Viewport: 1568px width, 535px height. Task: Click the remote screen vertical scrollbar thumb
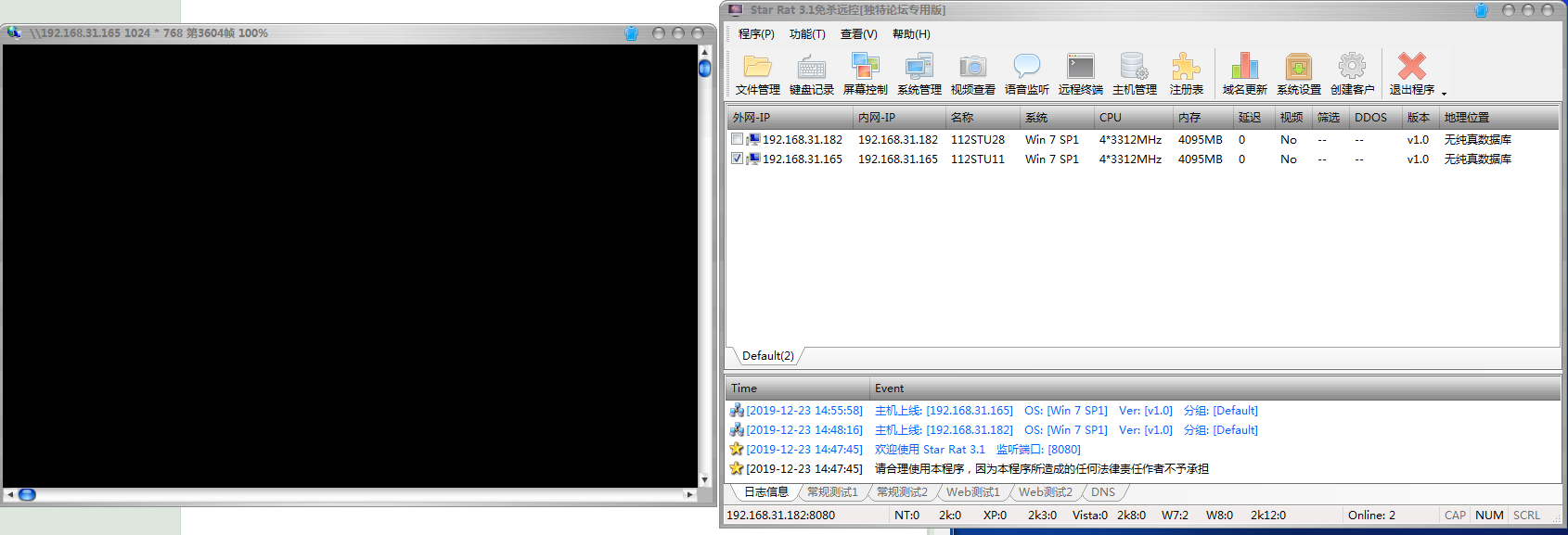click(x=704, y=68)
